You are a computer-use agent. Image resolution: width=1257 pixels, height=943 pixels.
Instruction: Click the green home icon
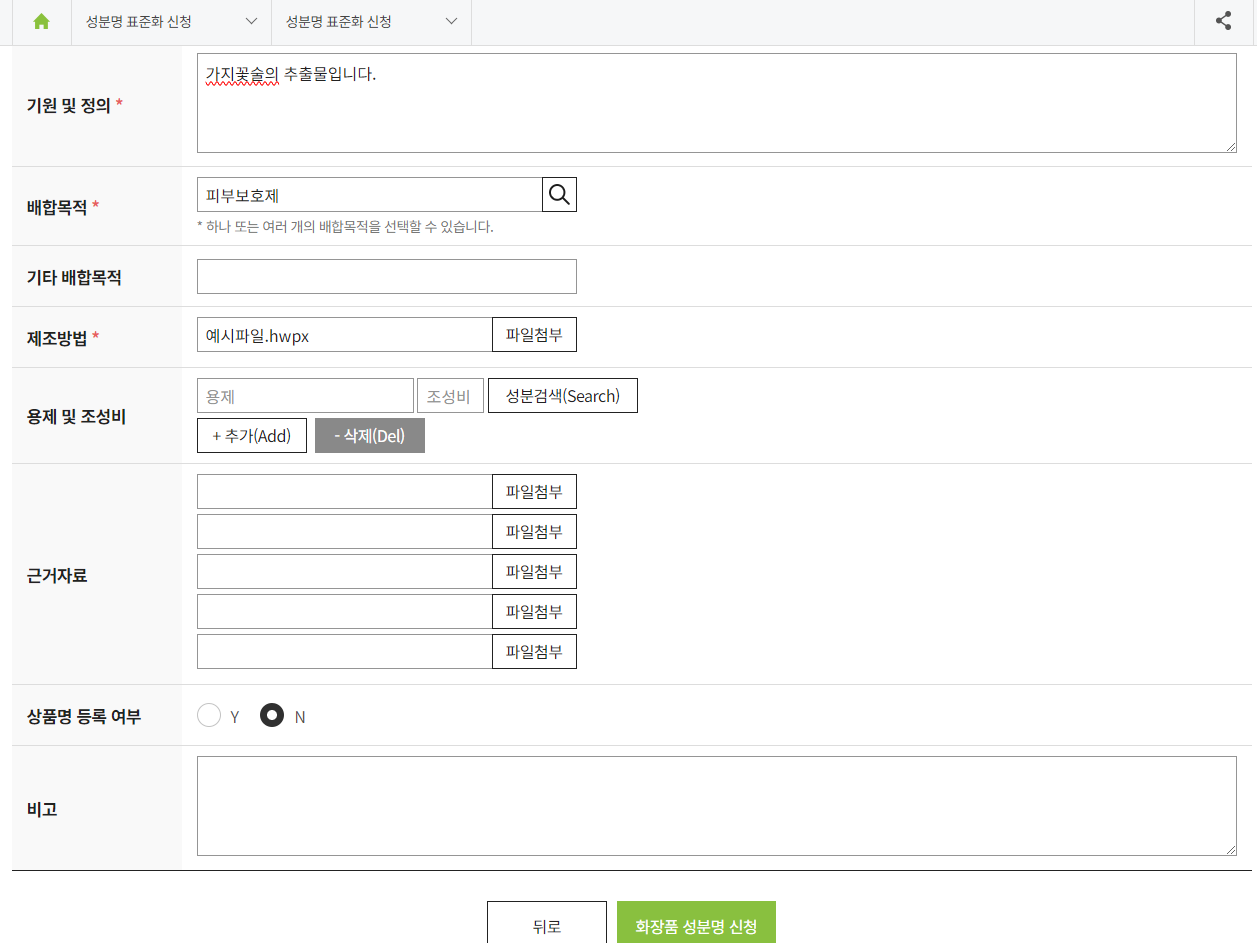41,22
